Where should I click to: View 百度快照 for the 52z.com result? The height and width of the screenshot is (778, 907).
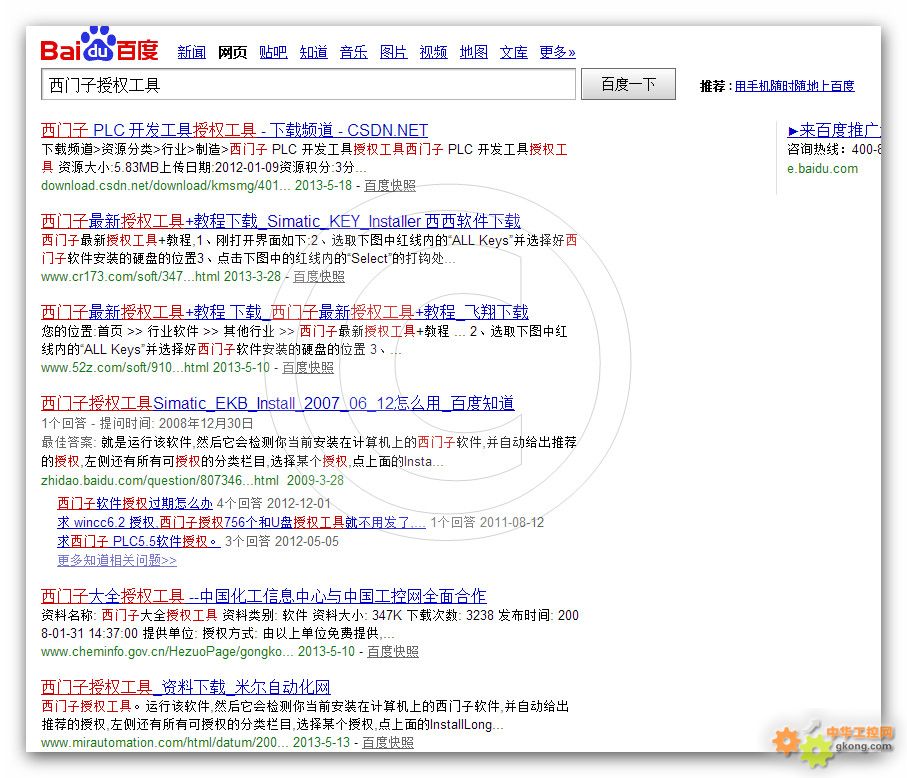(x=308, y=367)
